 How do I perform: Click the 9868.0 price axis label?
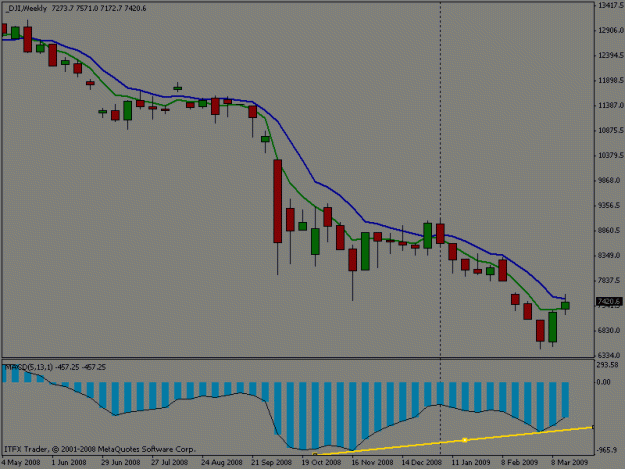(611, 180)
